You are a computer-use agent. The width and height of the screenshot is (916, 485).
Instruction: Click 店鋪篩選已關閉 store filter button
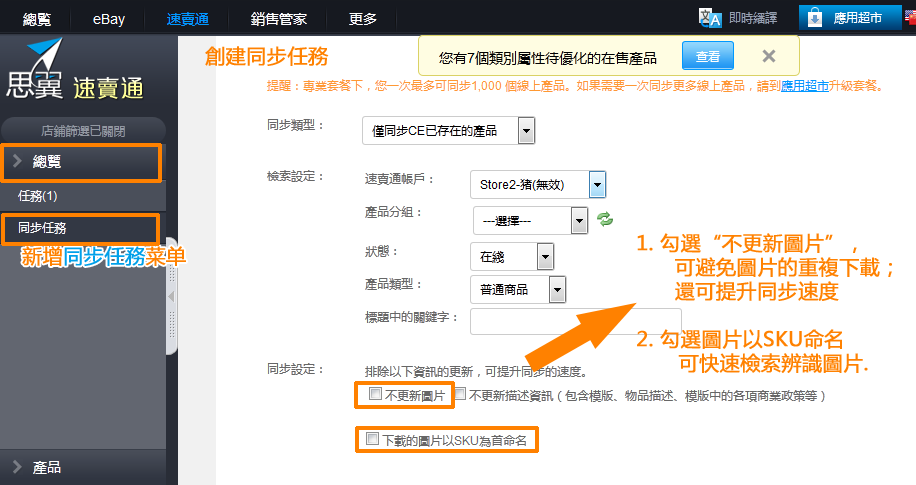point(83,131)
